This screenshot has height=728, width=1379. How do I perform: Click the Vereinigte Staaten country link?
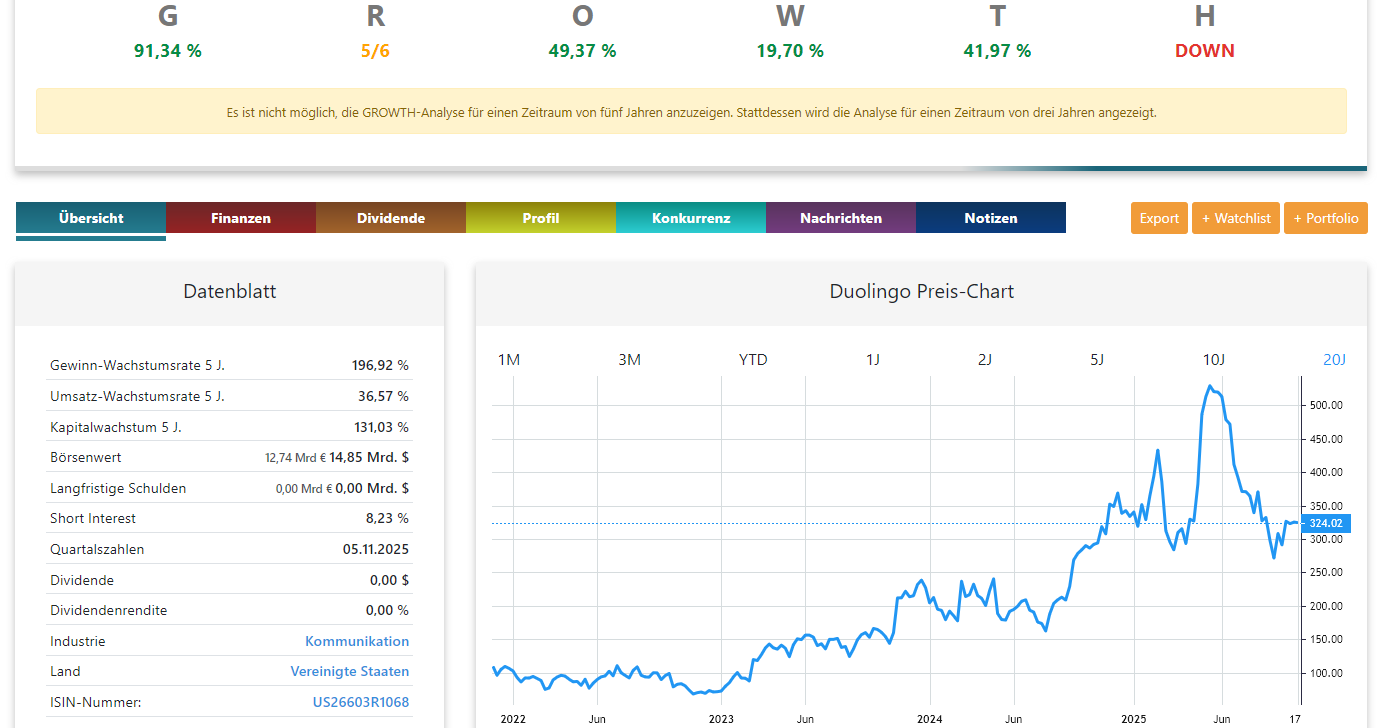349,671
